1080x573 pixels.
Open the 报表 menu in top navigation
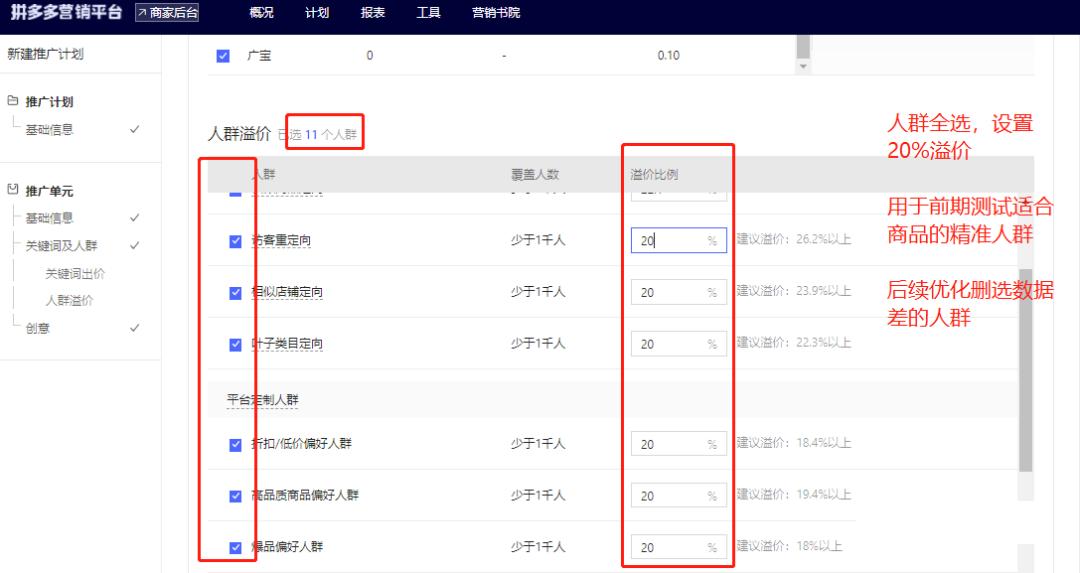click(372, 13)
